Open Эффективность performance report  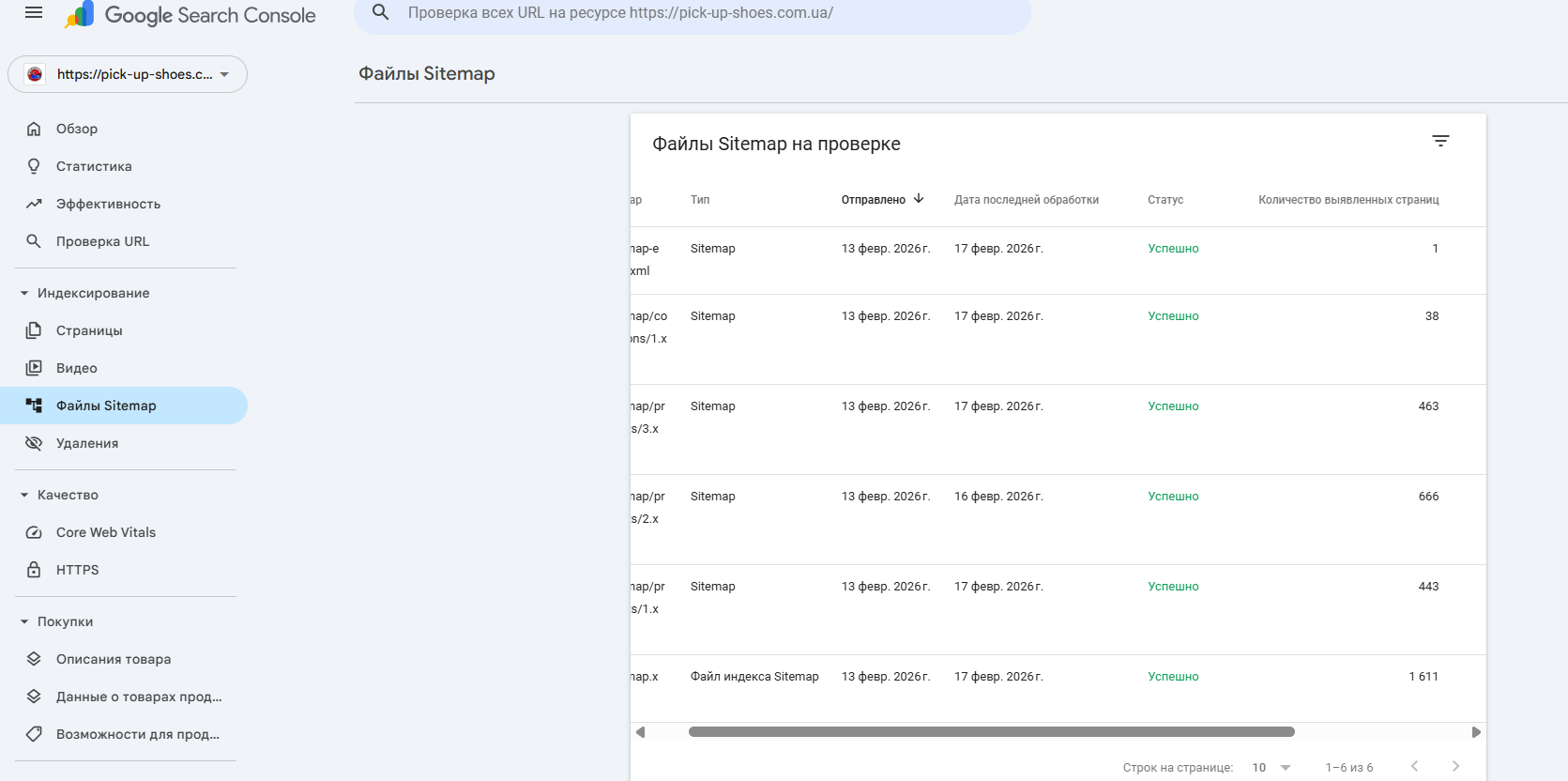108,204
